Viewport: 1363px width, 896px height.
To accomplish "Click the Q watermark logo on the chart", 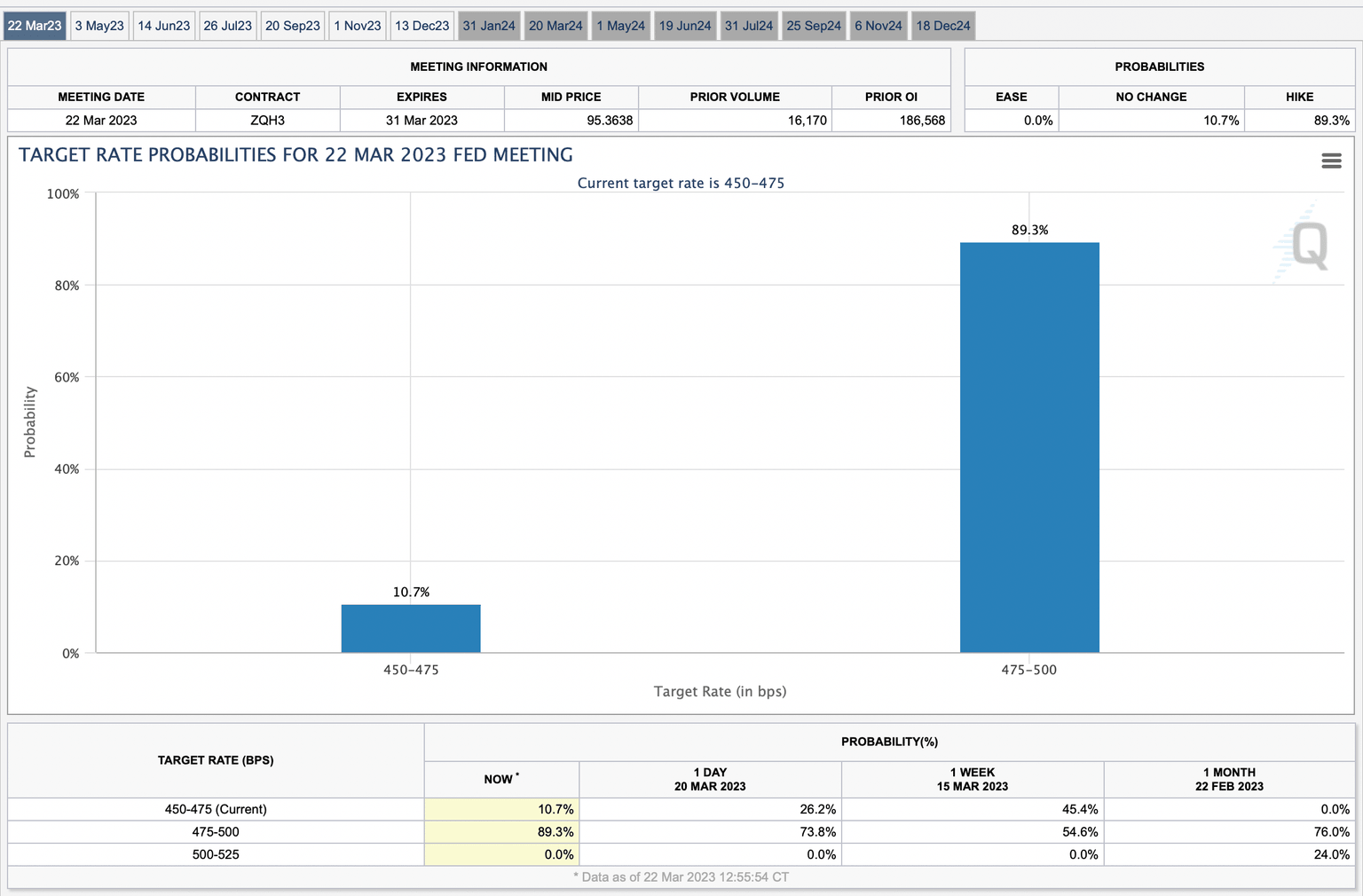I will click(1310, 246).
